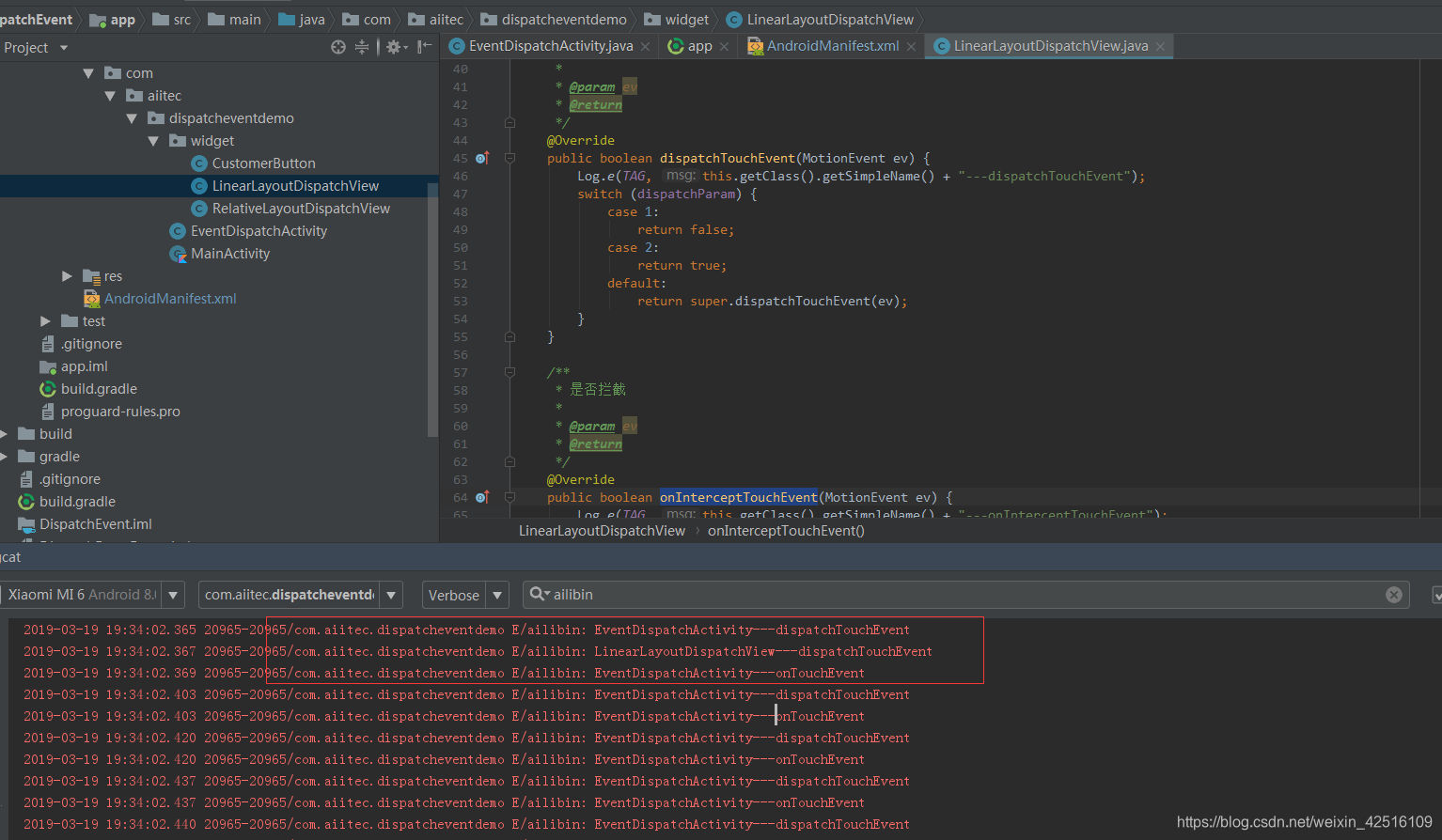This screenshot has height=840, width=1442.
Task: Close the app tab
Action: (724, 46)
